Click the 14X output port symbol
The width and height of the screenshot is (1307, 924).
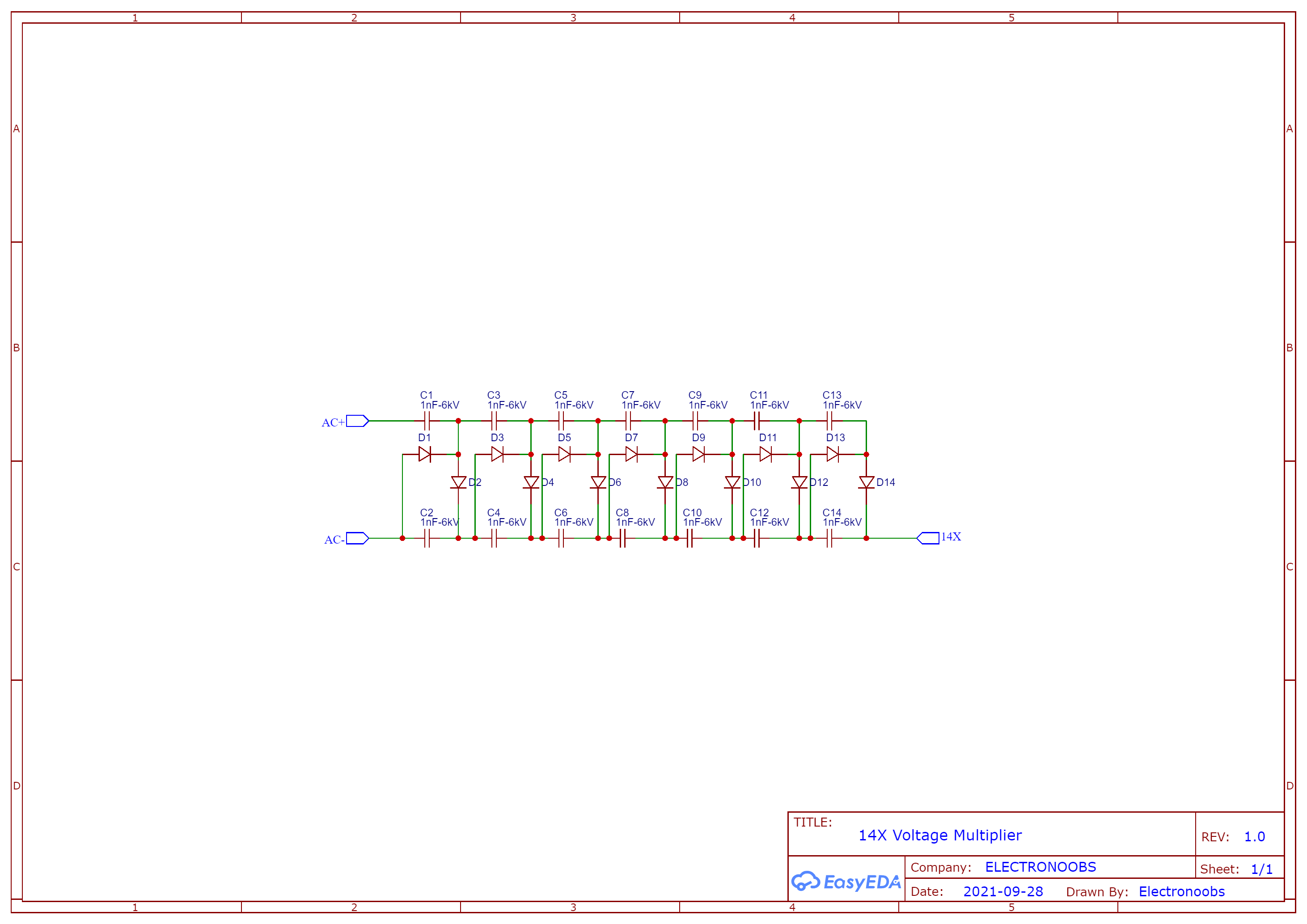(x=928, y=538)
